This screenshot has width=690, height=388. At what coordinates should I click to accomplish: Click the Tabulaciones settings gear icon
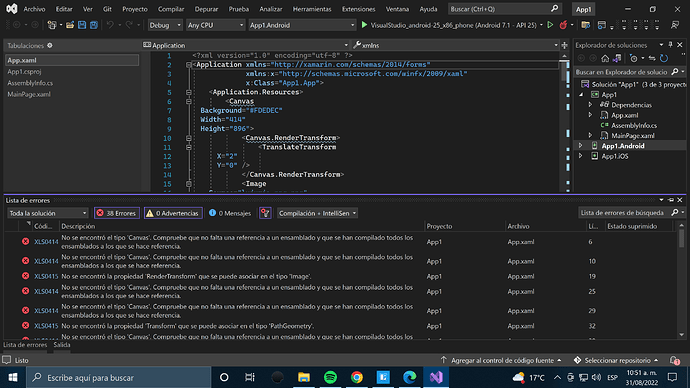click(x=50, y=45)
